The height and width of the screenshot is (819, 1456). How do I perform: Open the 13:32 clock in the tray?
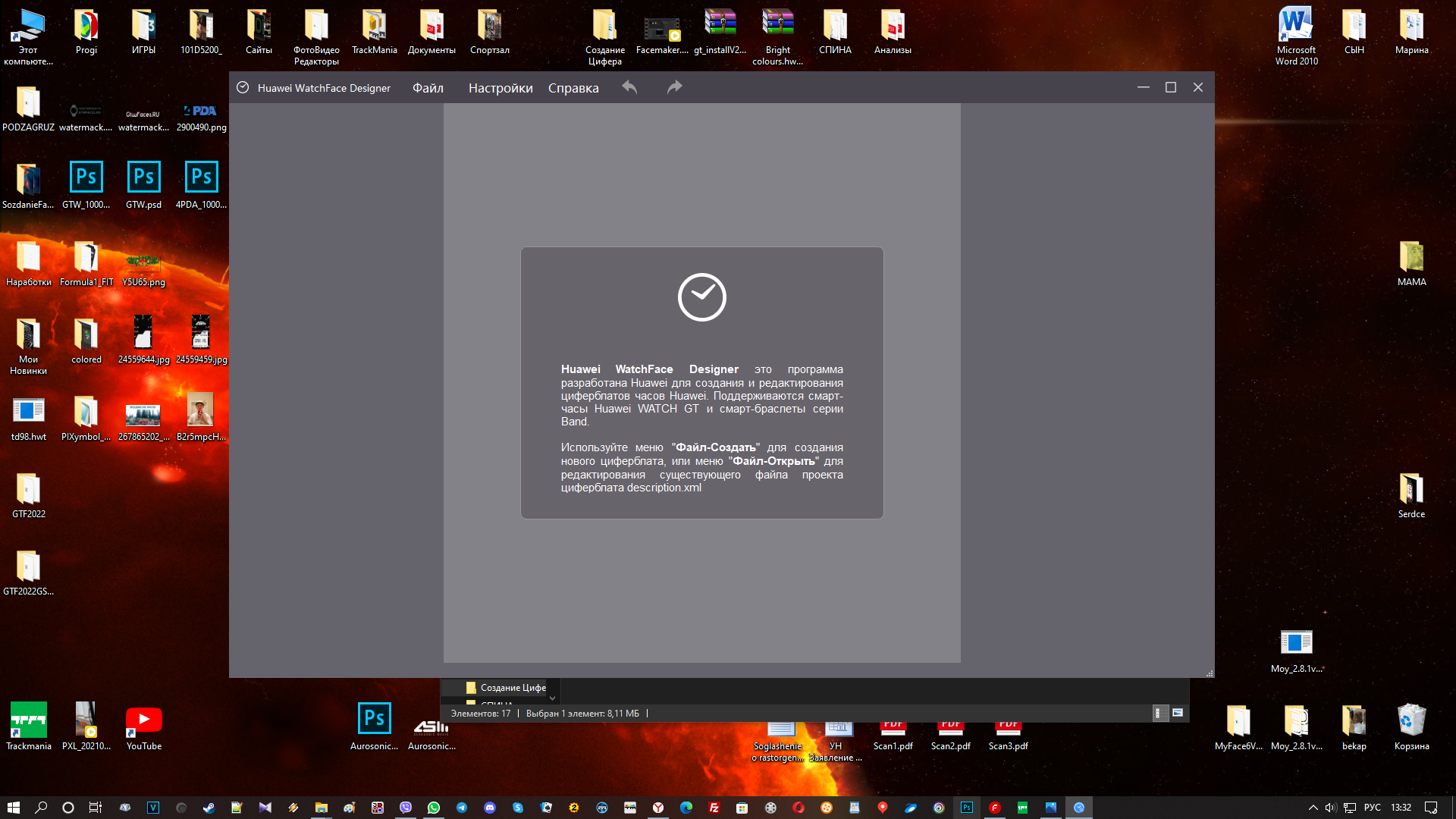(1401, 808)
